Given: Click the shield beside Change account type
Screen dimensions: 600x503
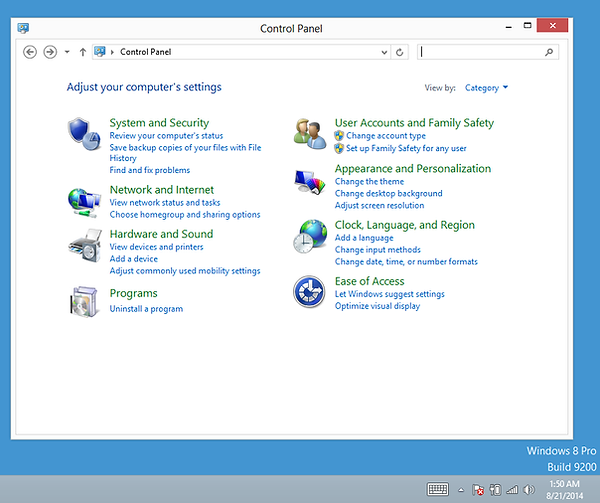Looking at the screenshot, I should 339,136.
